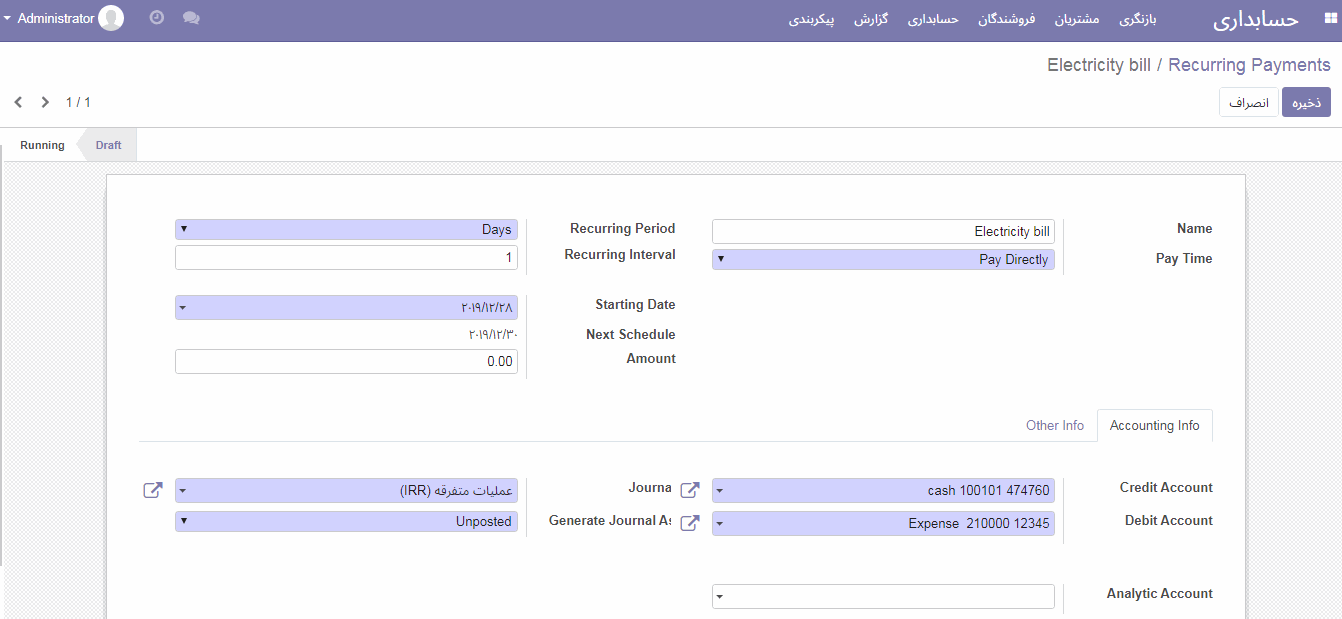The height and width of the screenshot is (619, 1342).
Task: Open the Pay Time dropdown
Action: pos(883,260)
